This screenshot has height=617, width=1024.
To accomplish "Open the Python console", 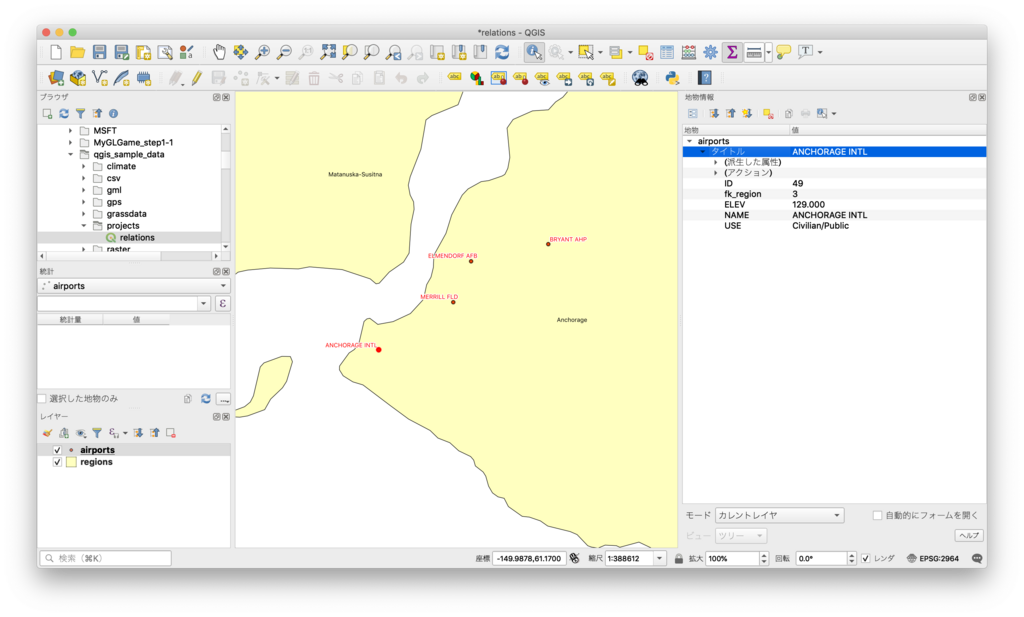I will (x=672, y=77).
